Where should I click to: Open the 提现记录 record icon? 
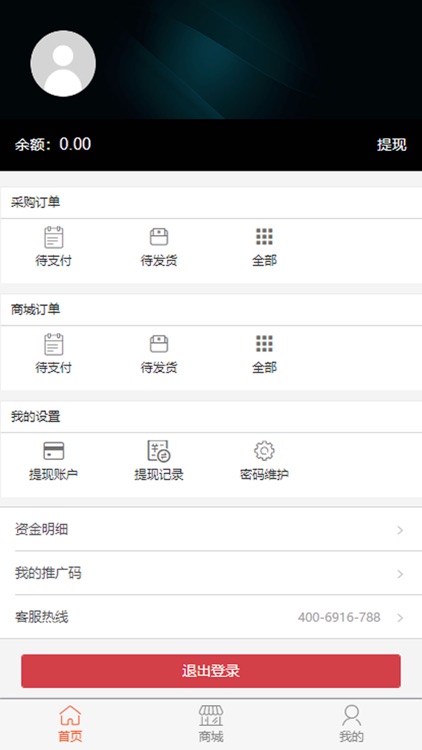(x=159, y=451)
